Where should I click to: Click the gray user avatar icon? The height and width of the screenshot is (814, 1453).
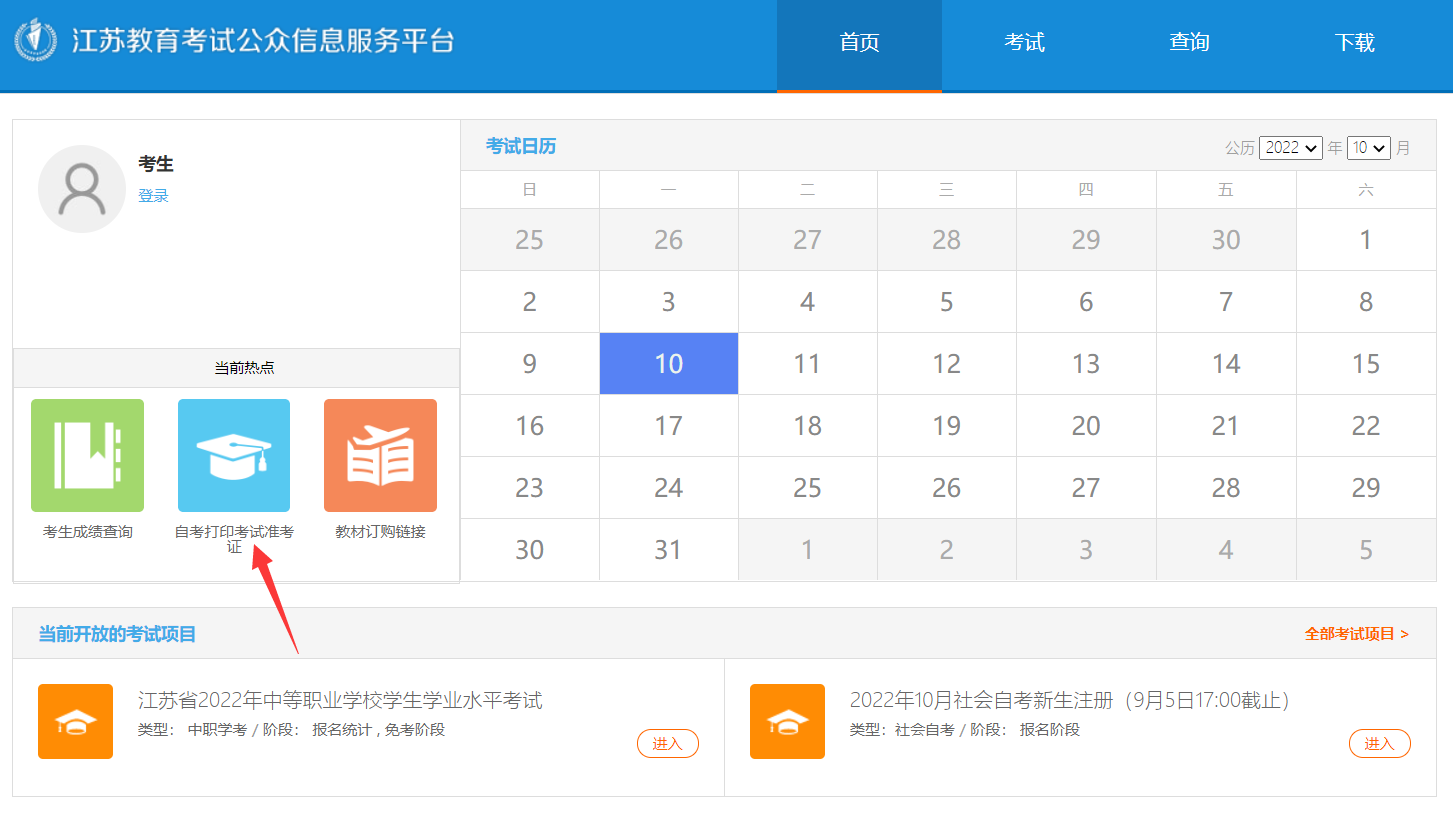81,188
